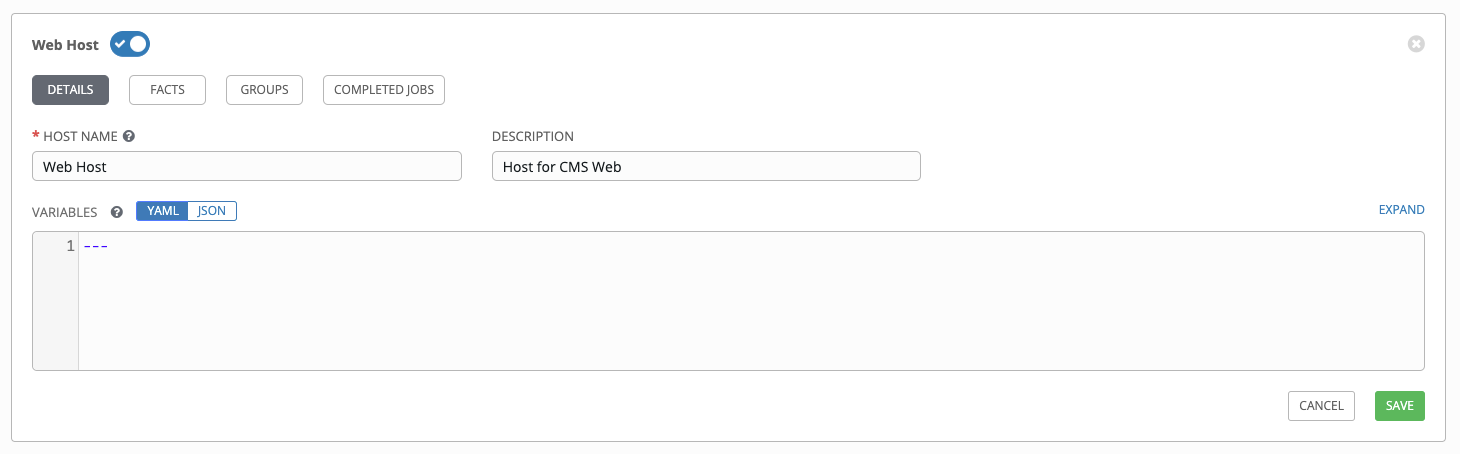Place cursor on the '---' YAML line
The height and width of the screenshot is (454, 1460).
[x=96, y=246]
